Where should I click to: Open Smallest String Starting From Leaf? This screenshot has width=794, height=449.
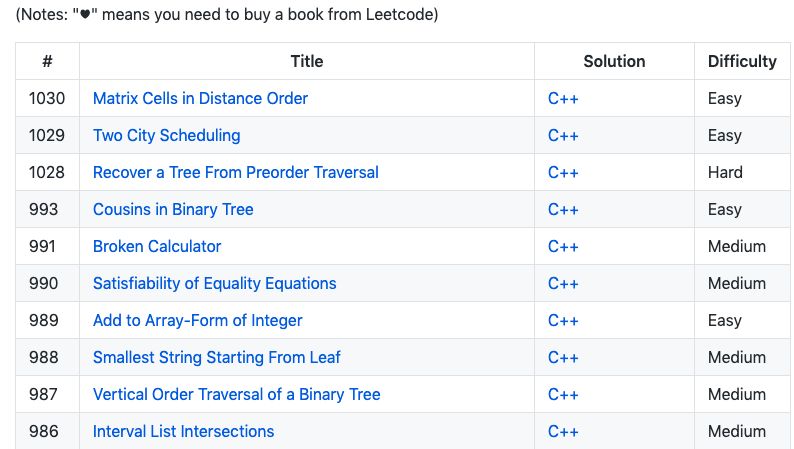[217, 357]
